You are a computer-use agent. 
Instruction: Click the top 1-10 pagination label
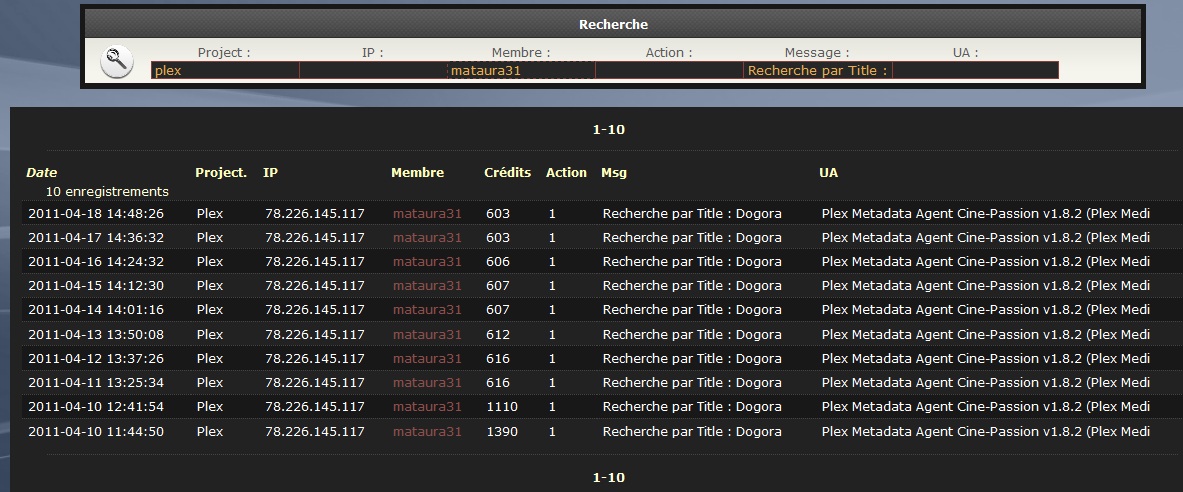pyautogui.click(x=609, y=130)
